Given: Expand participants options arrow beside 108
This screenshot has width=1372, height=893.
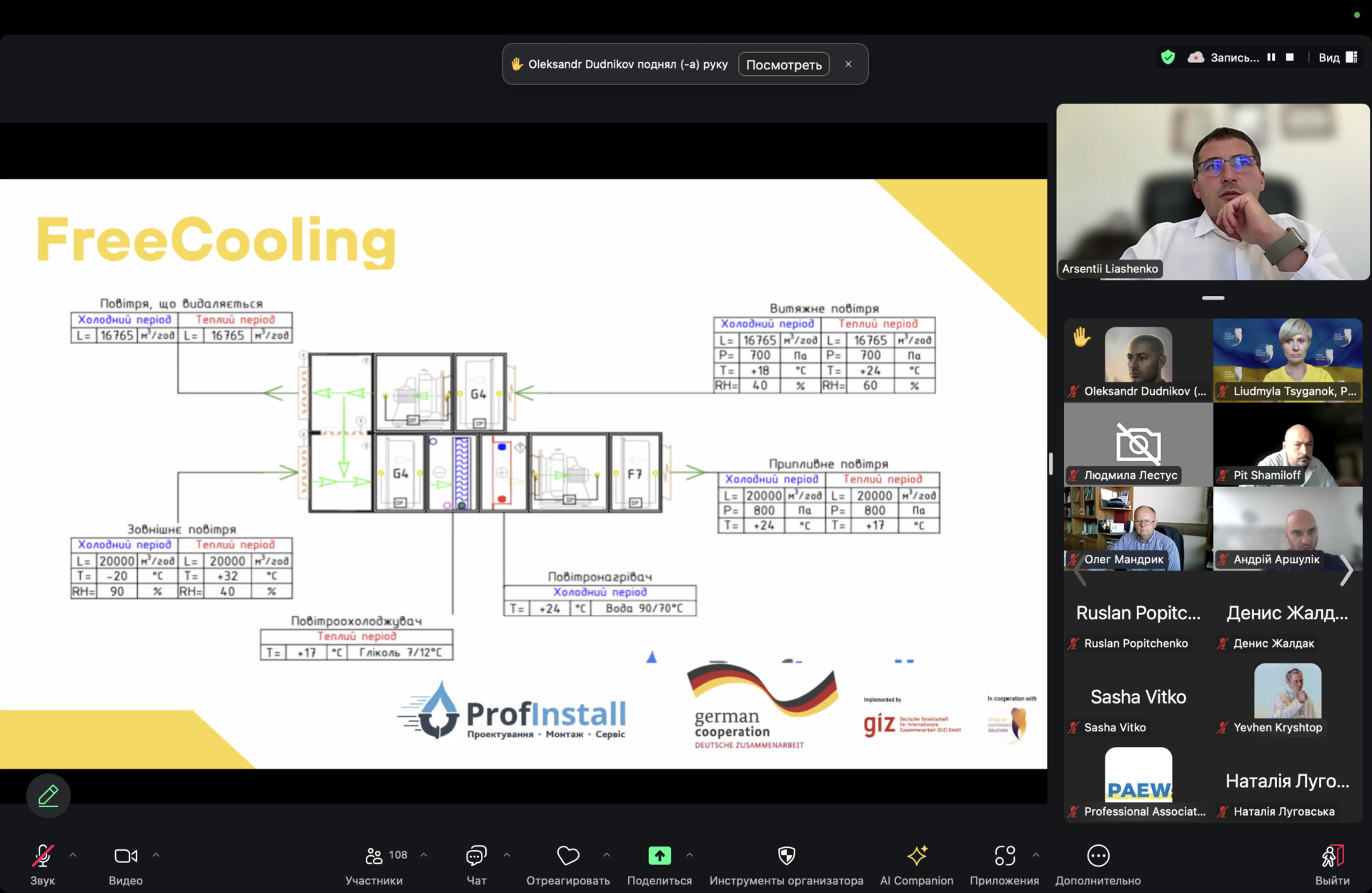Looking at the screenshot, I should (424, 854).
